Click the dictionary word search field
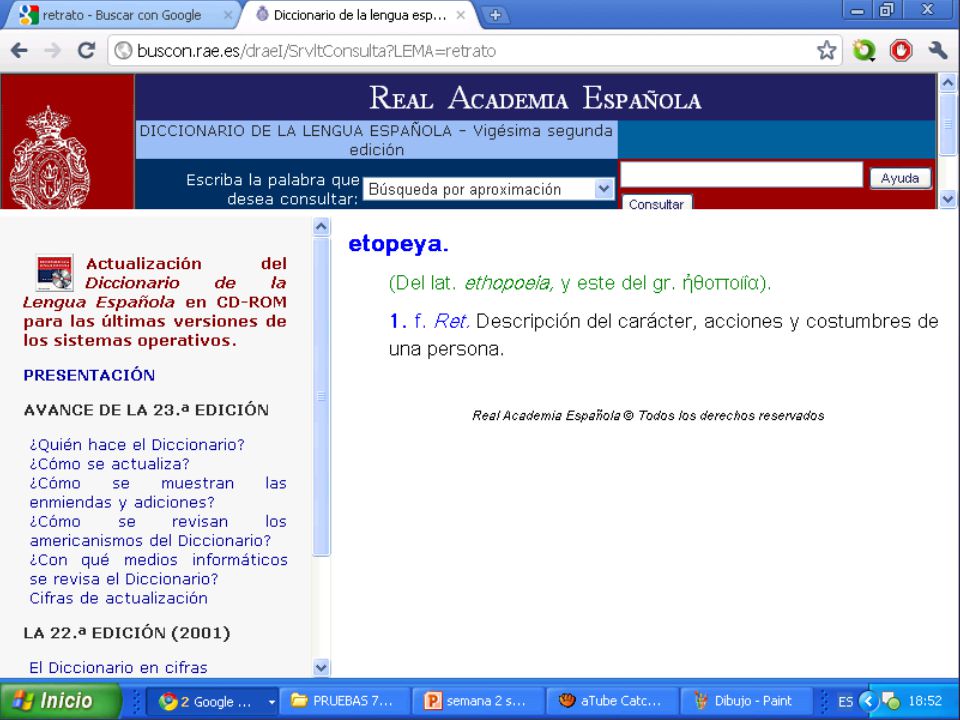 pos(741,174)
